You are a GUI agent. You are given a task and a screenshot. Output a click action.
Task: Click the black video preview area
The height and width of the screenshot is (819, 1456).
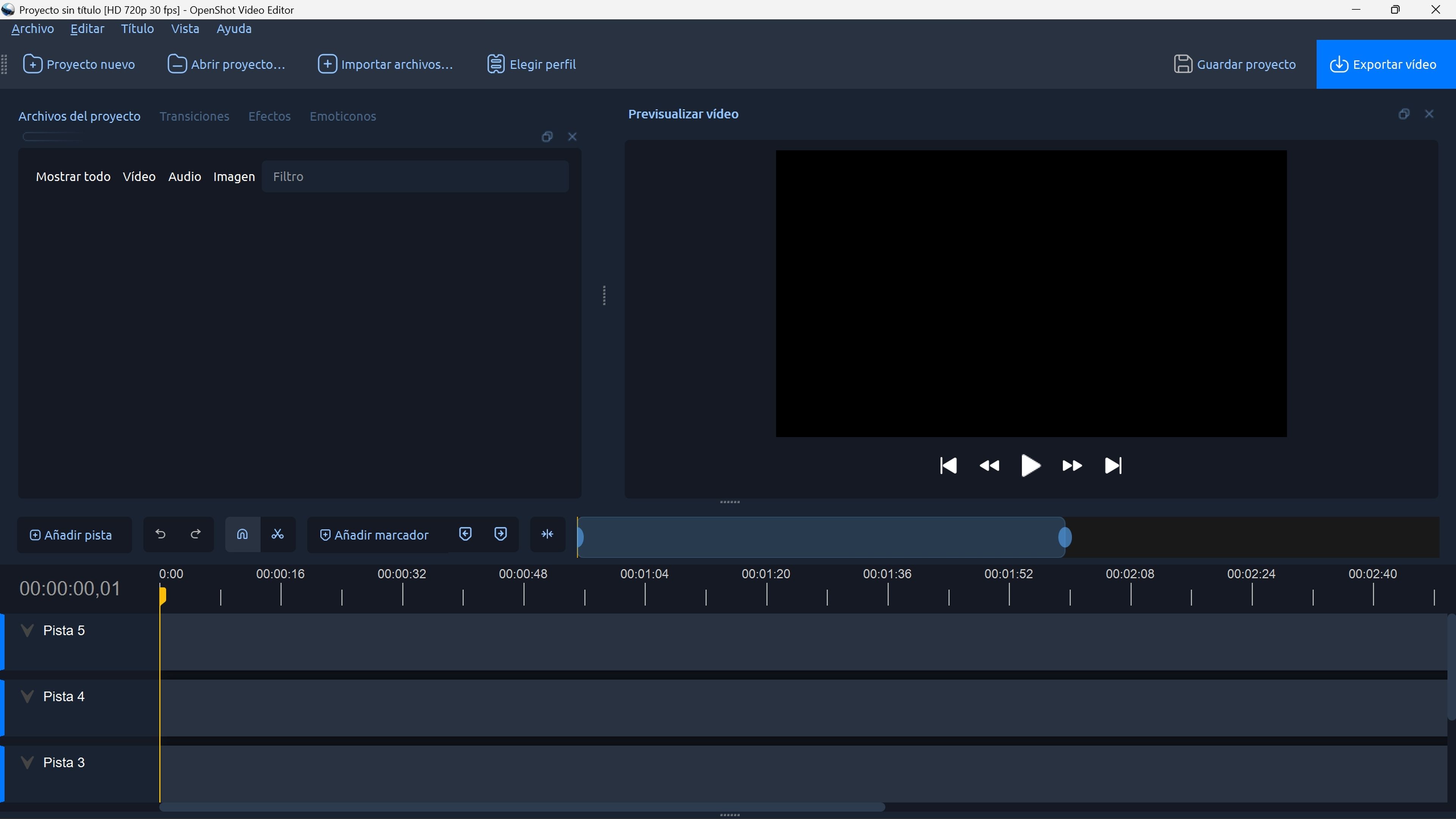click(1031, 294)
